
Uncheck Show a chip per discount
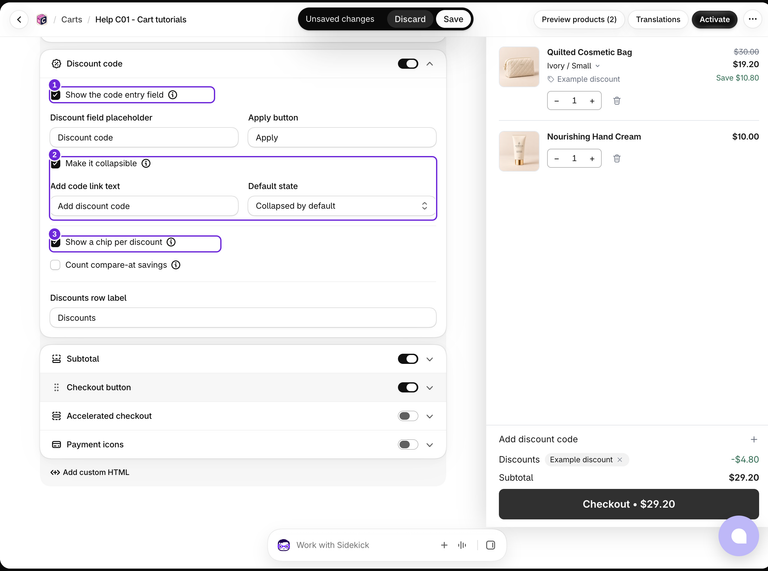pos(55,242)
